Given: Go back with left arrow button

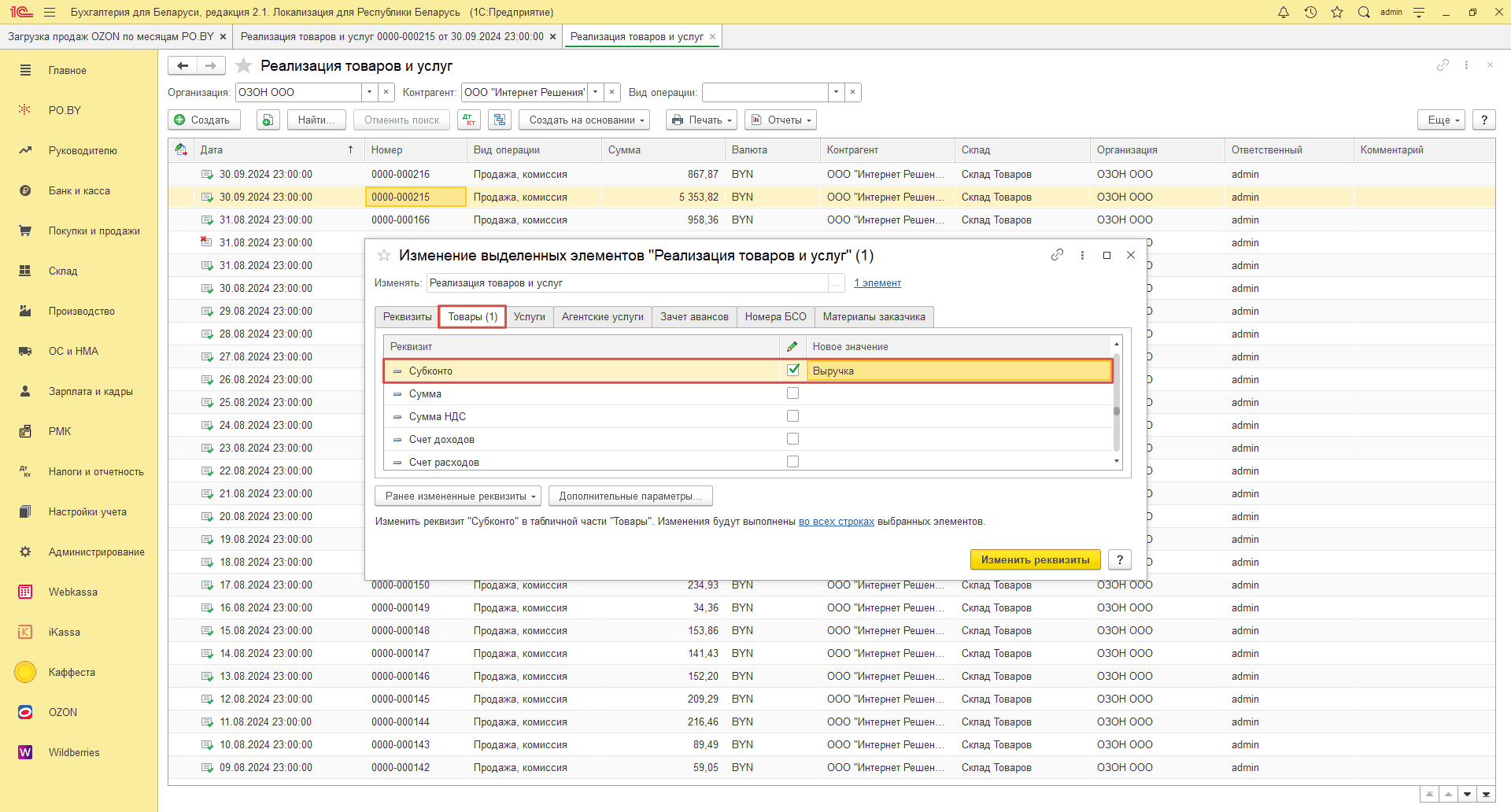Looking at the screenshot, I should tap(183, 66).
